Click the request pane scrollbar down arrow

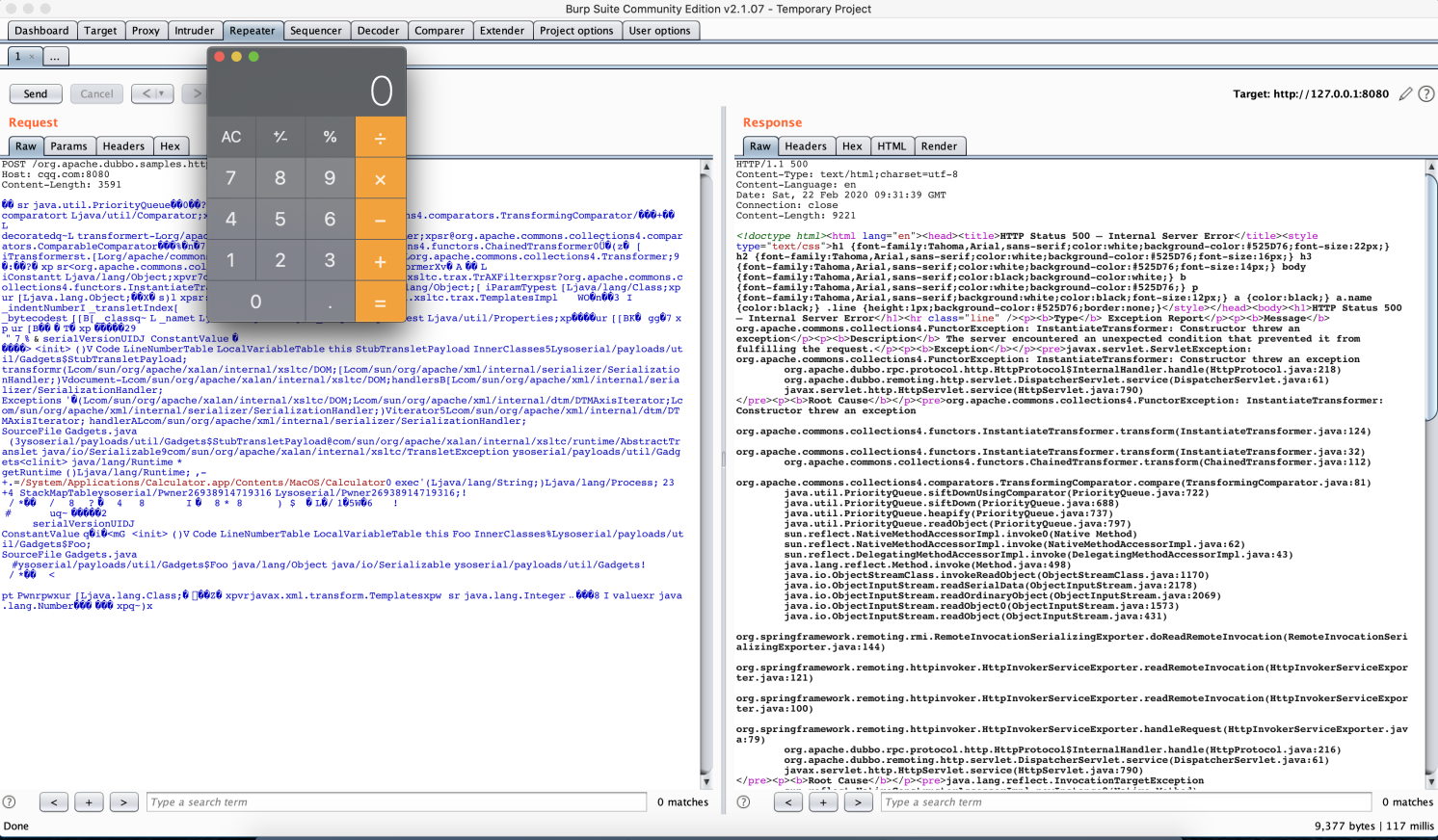click(x=706, y=782)
